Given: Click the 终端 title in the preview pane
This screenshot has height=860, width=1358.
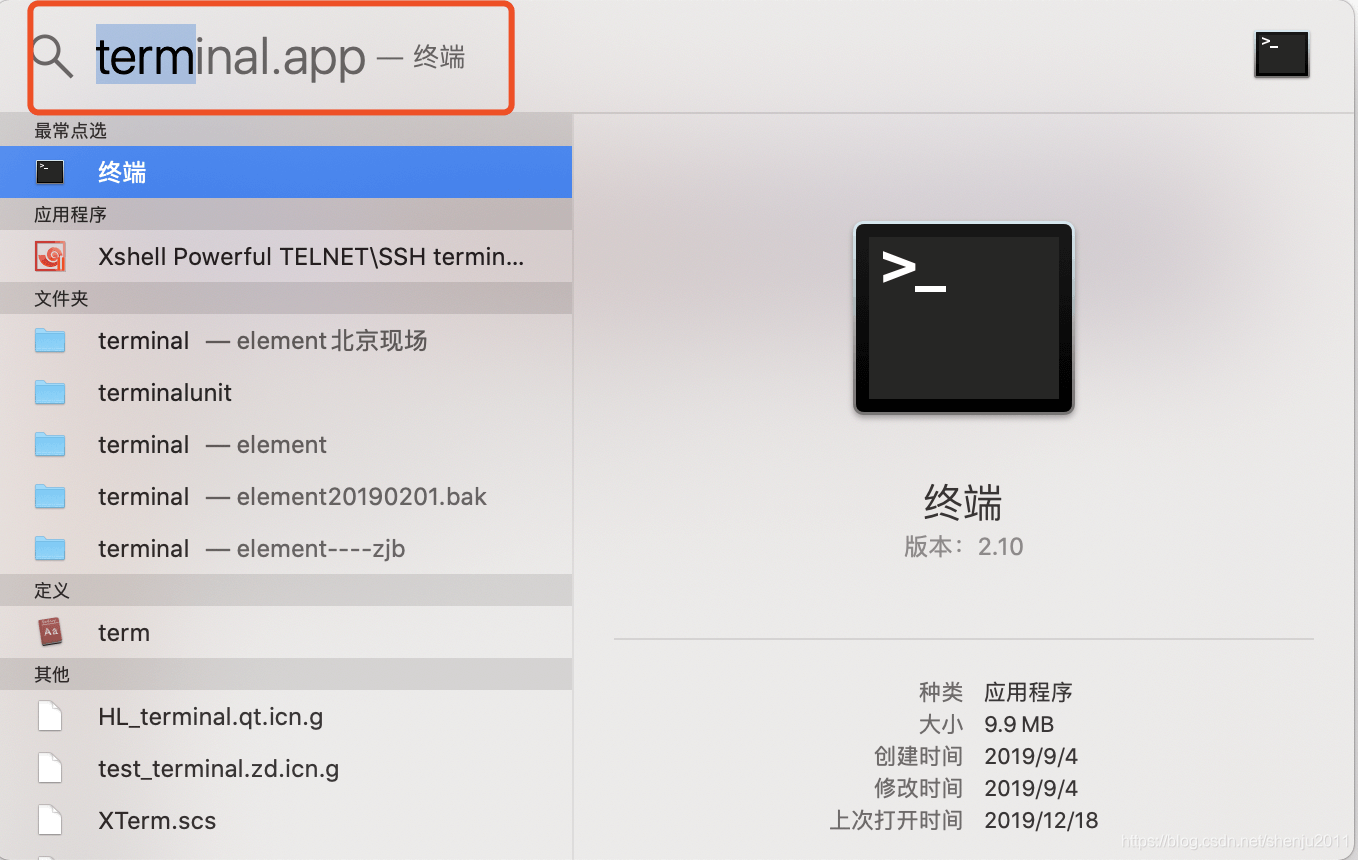Looking at the screenshot, I should pyautogui.click(x=962, y=503).
